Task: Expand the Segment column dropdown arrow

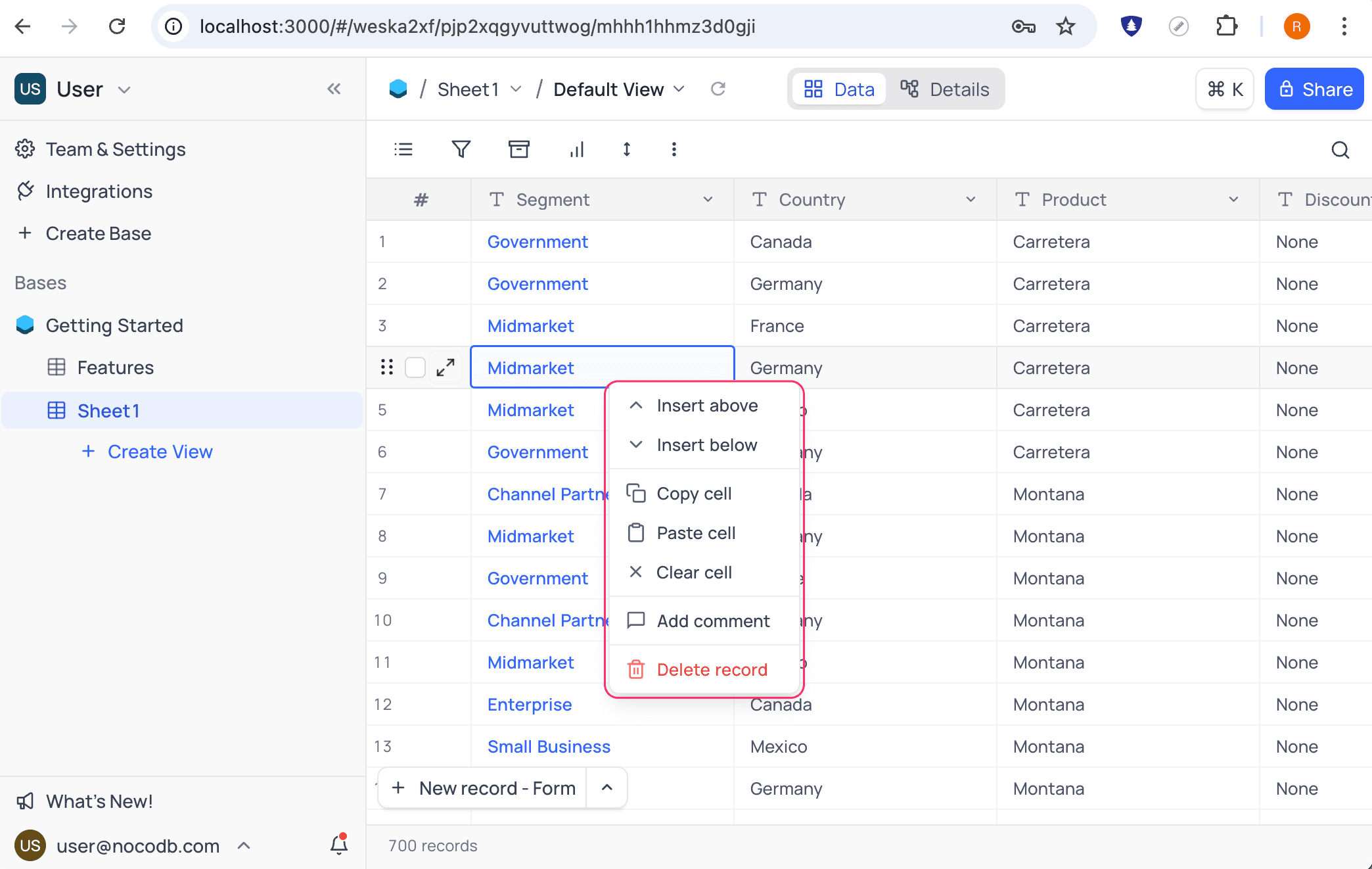Action: coord(708,200)
